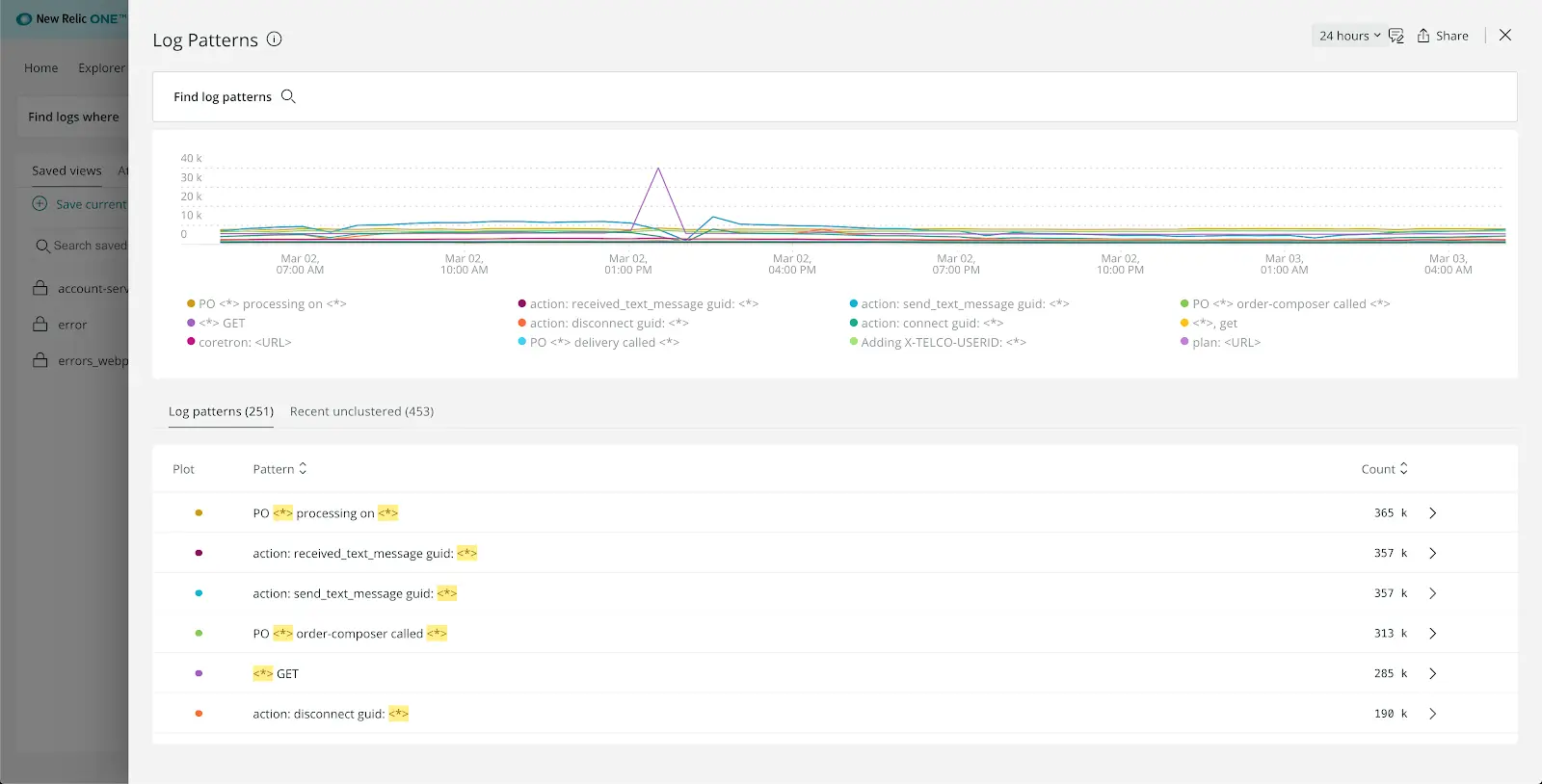Click the Find log patterns input field

tap(771, 97)
